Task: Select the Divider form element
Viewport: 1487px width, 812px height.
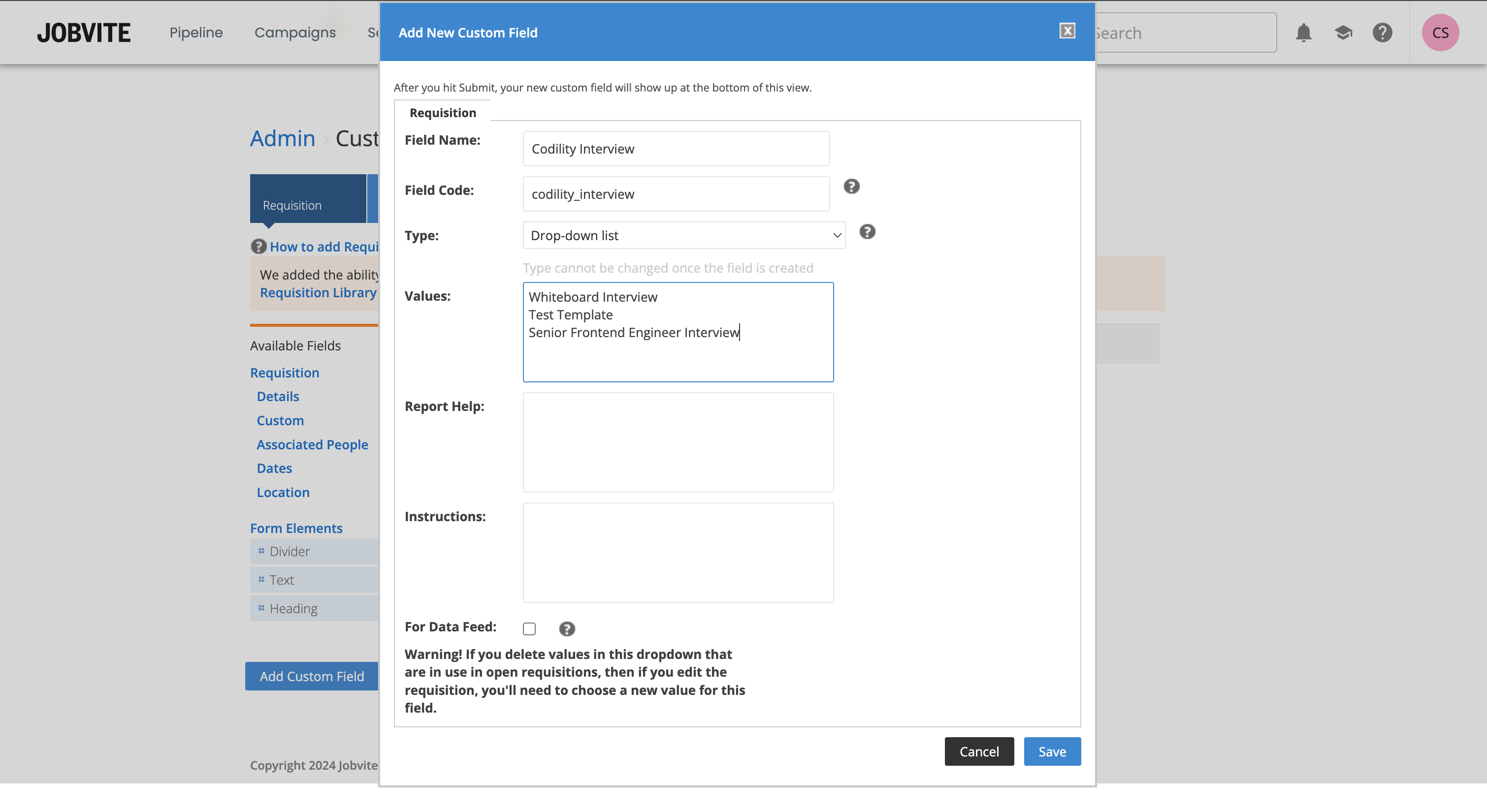Action: coord(314,551)
